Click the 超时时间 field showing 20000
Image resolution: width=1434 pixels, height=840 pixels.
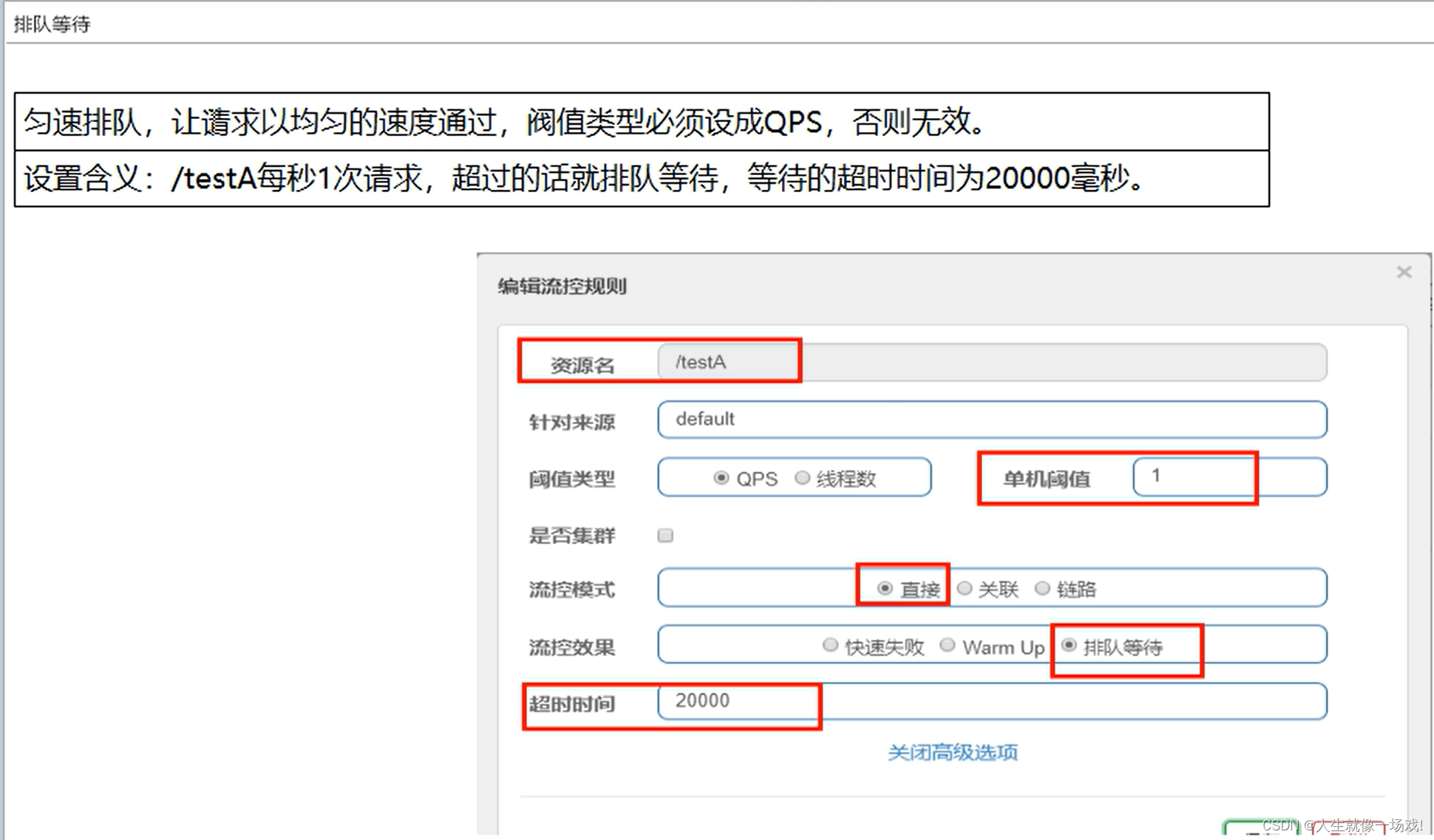[x=990, y=701]
